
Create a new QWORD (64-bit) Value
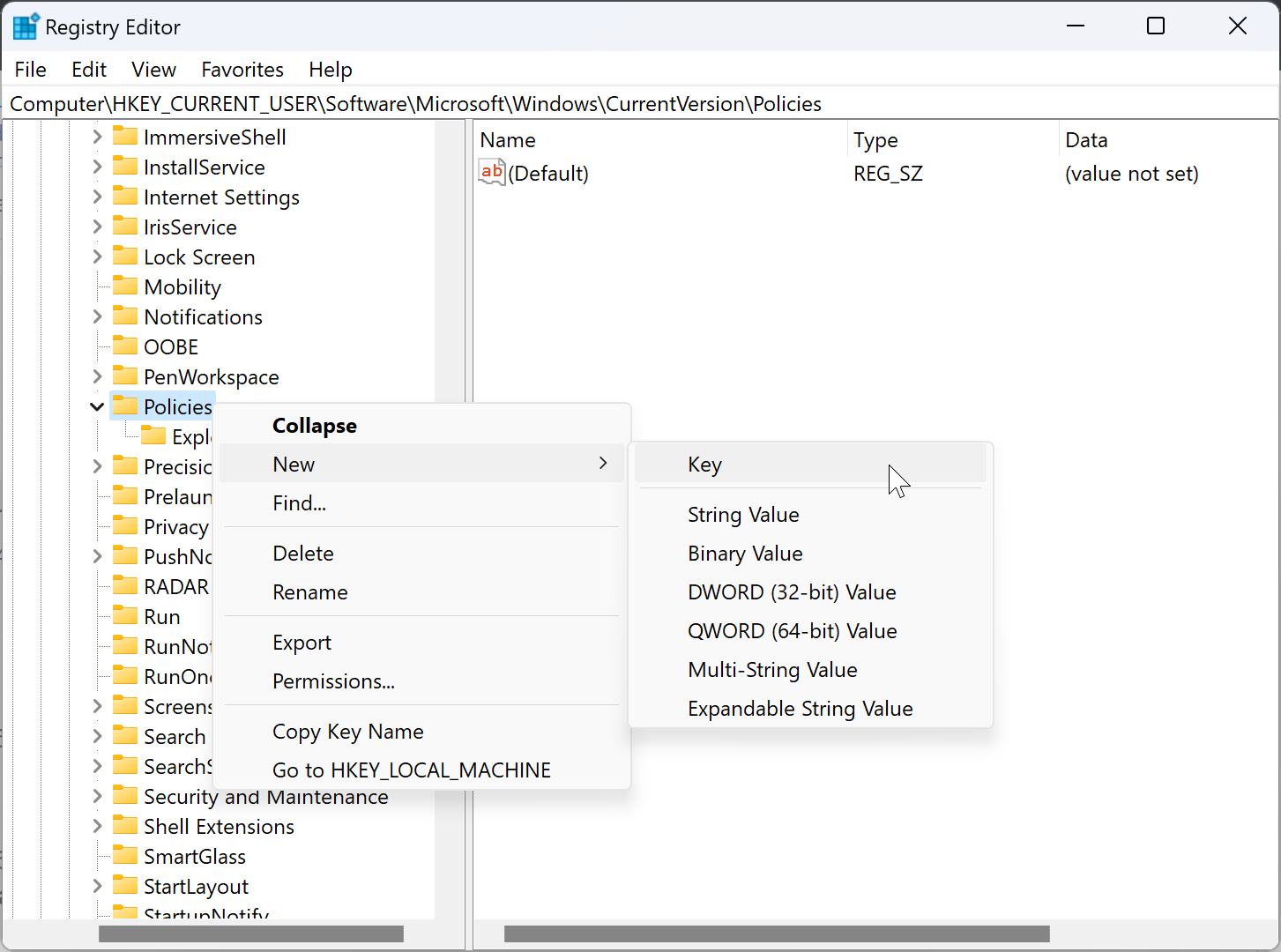coord(810,630)
